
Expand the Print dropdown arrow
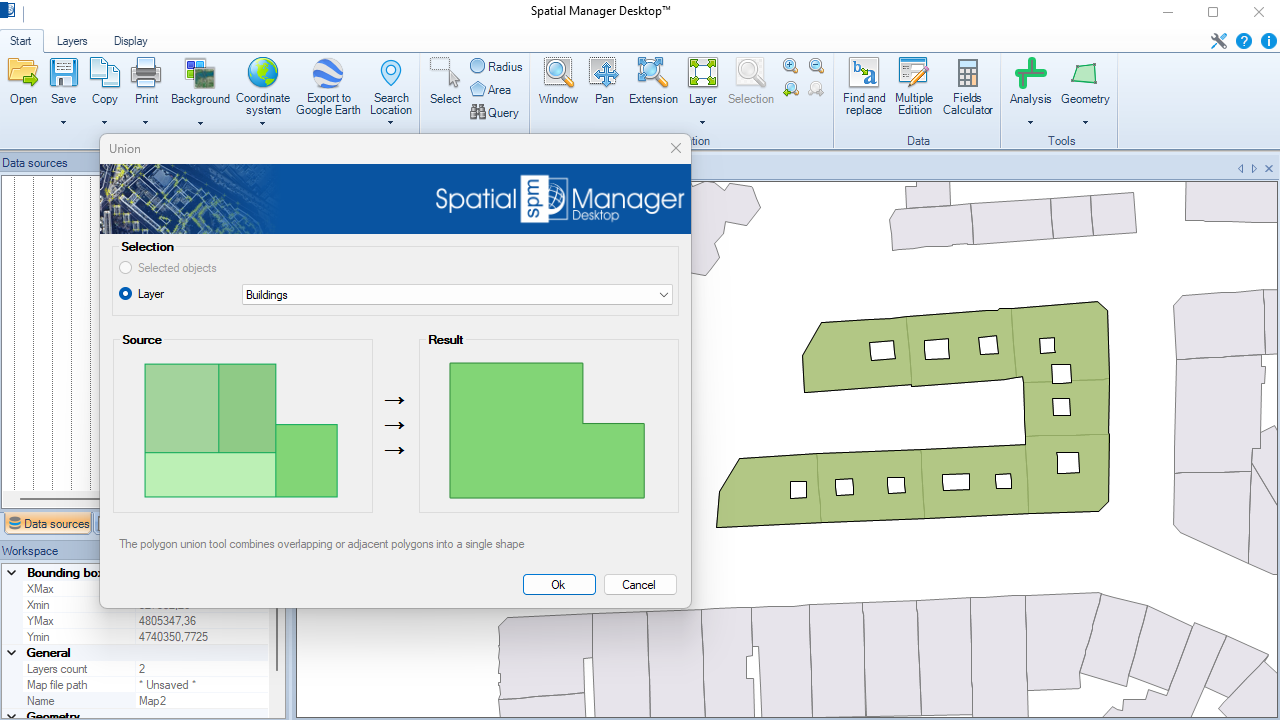(x=146, y=123)
